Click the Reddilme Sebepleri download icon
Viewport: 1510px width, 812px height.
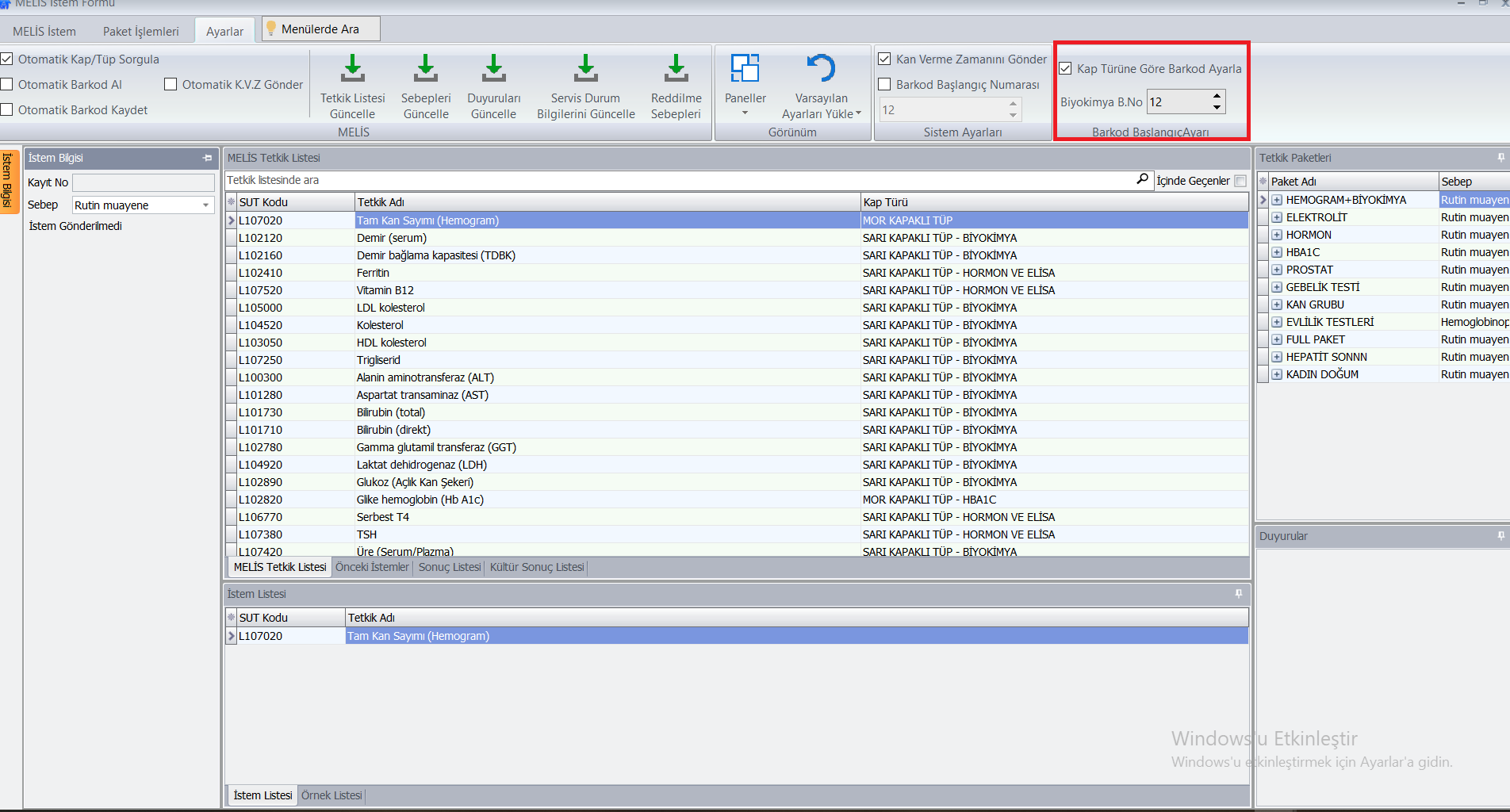(676, 69)
